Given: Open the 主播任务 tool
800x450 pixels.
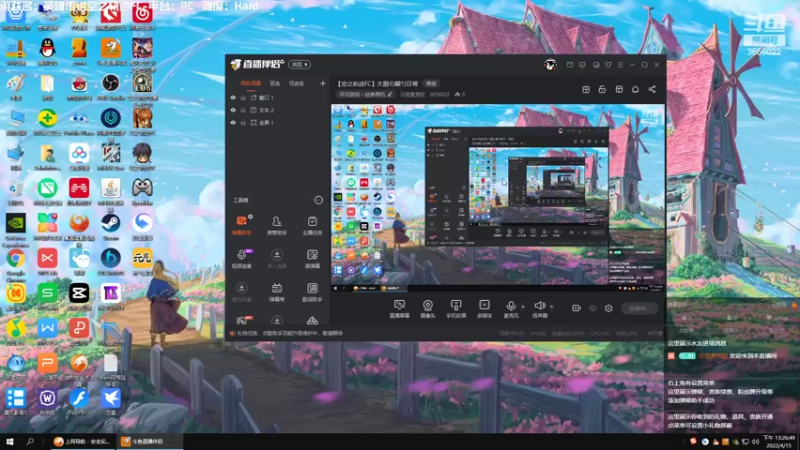Looking at the screenshot, I should coord(312,225).
